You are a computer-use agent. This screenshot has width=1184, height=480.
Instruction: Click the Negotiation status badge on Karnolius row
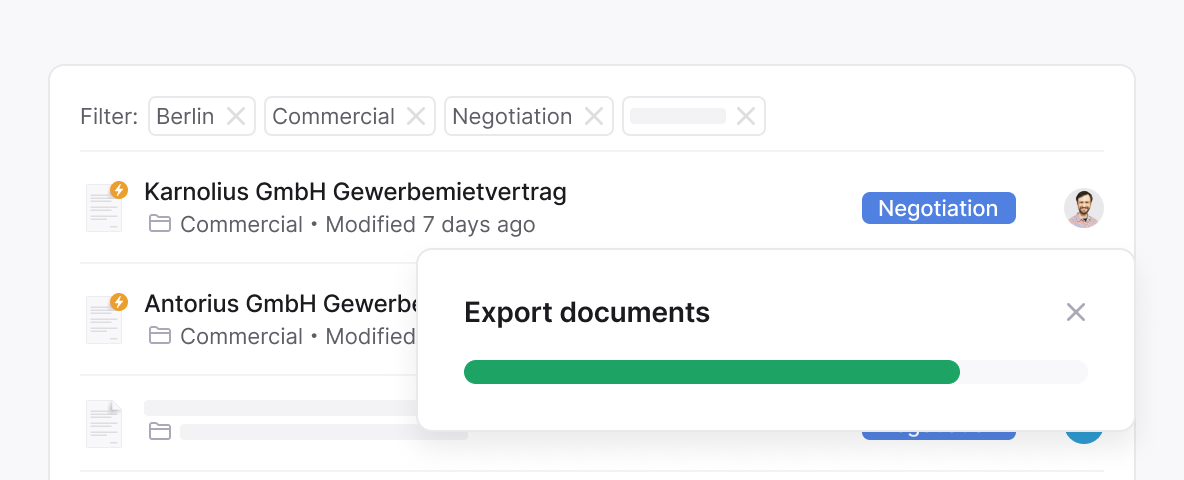[939, 208]
